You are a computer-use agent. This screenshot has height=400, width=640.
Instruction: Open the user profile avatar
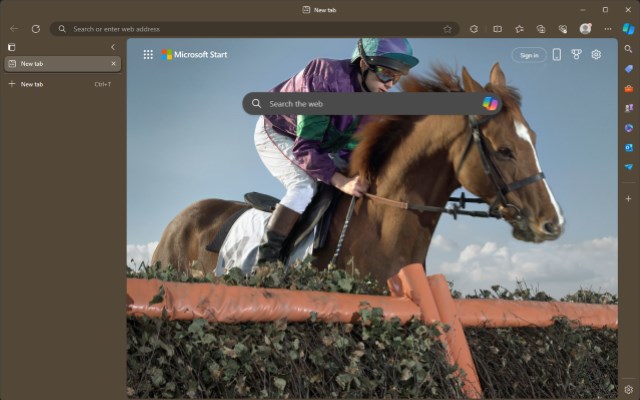585,29
